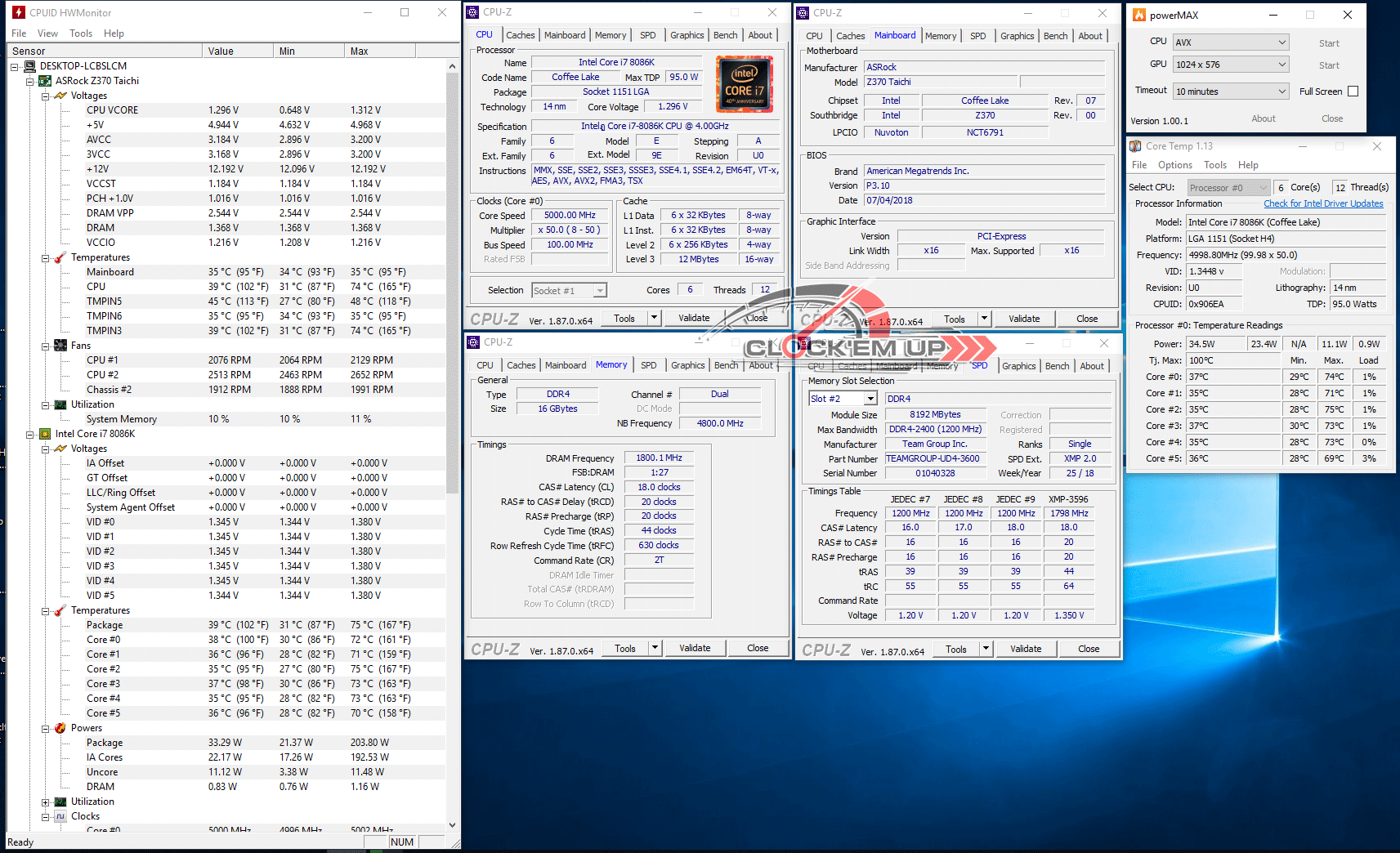Click Check for Intel Driver Updates link
The height and width of the screenshot is (853, 1400).
pyautogui.click(x=1323, y=204)
